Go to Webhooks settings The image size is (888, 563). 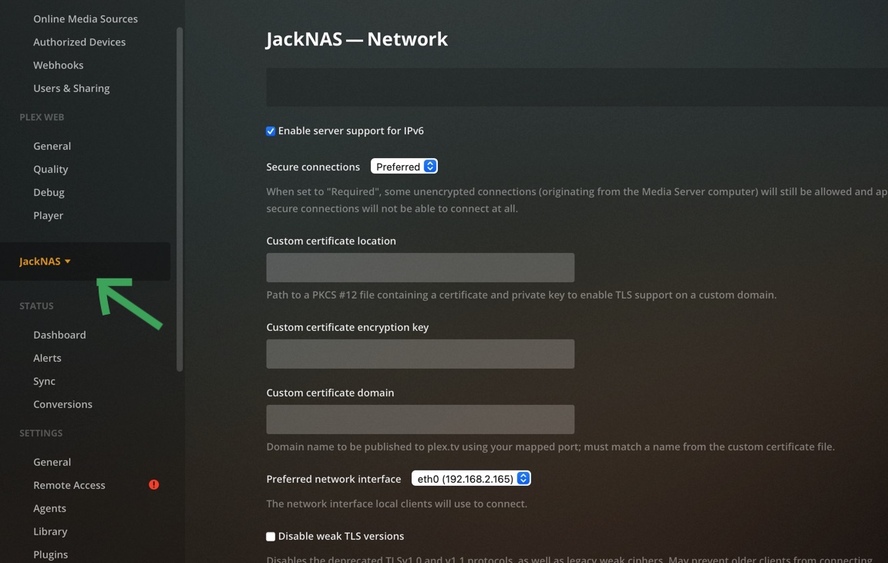pos(58,65)
